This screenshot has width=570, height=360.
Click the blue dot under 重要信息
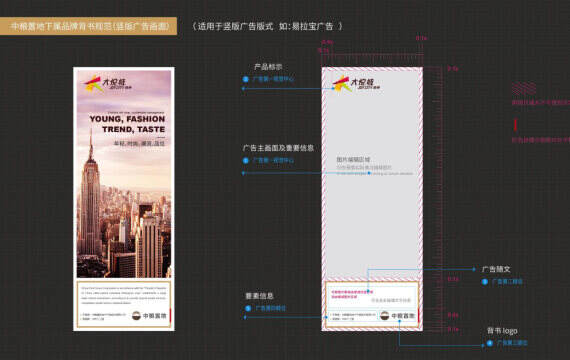point(248,308)
